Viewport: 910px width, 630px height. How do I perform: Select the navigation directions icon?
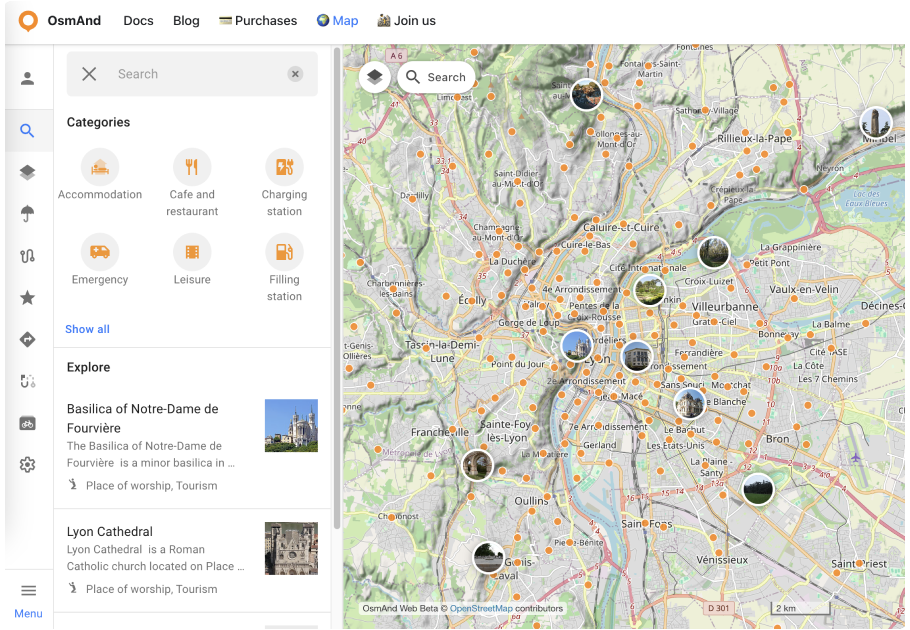(28, 339)
